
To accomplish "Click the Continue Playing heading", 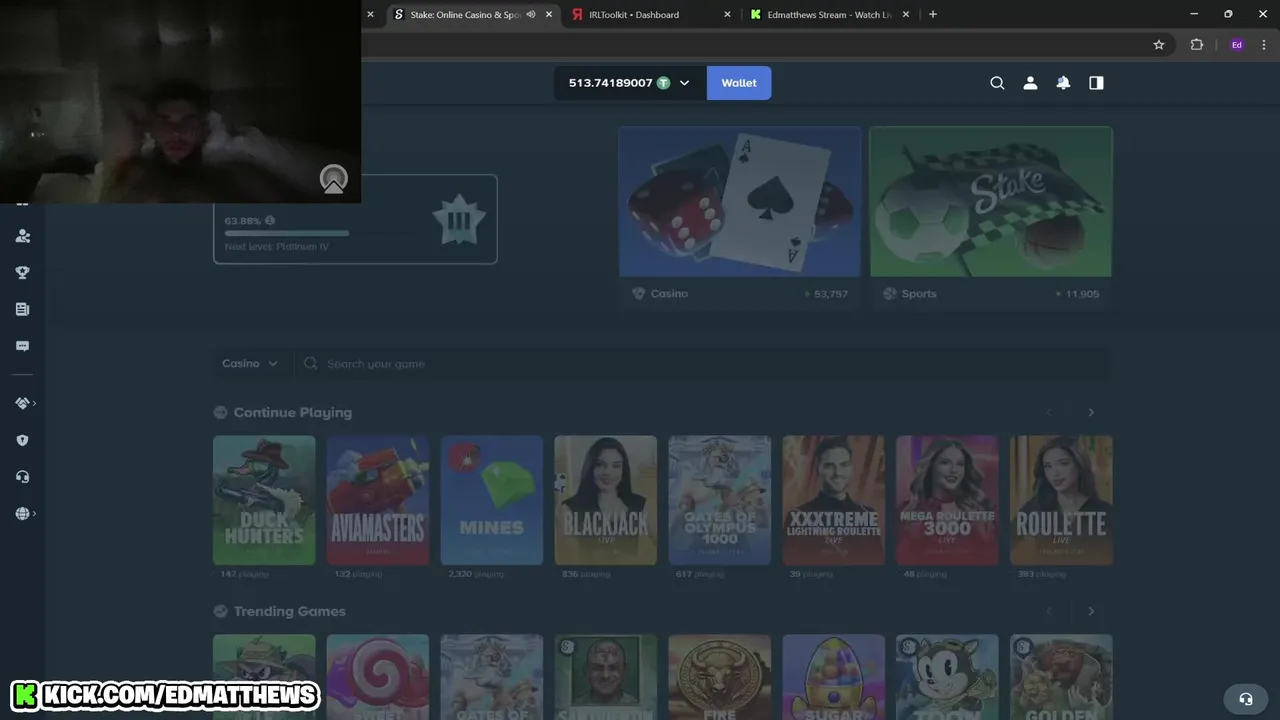I will 292,412.
